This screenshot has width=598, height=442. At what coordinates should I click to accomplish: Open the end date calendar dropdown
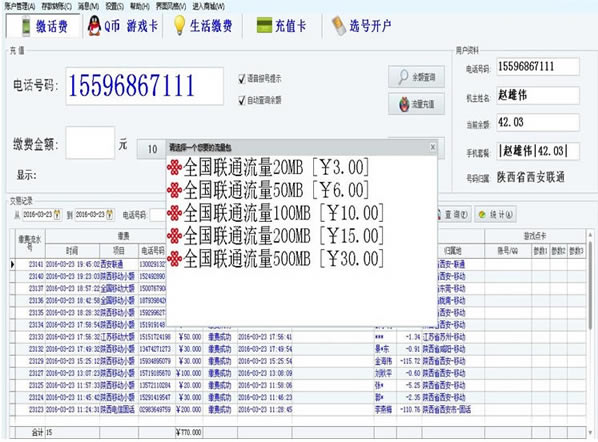coord(109,214)
